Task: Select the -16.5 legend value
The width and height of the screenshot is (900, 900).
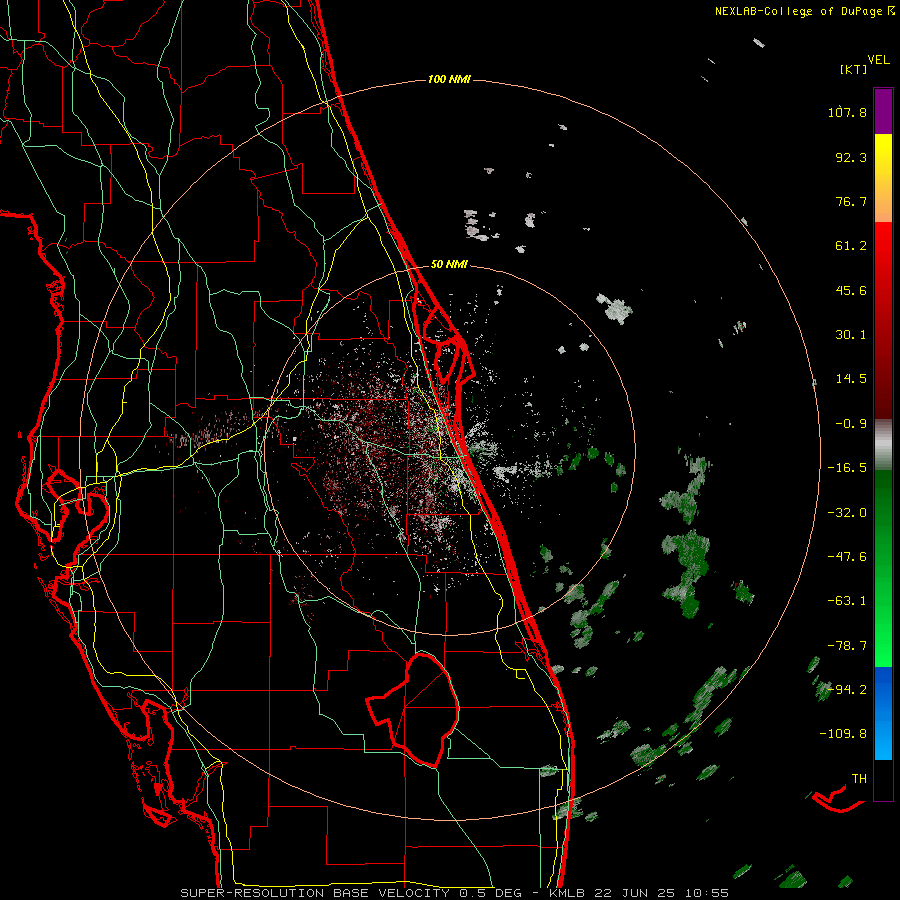Action: point(847,468)
